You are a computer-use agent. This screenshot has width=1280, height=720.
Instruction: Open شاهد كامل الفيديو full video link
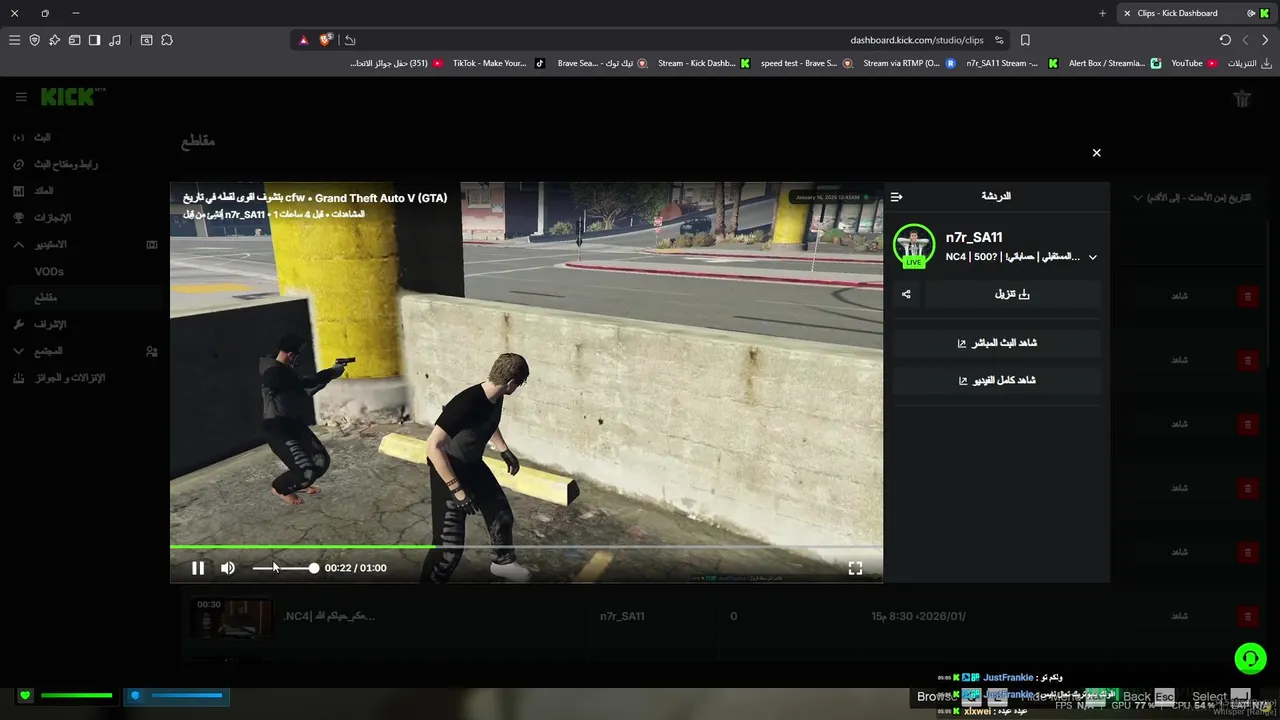click(x=997, y=381)
